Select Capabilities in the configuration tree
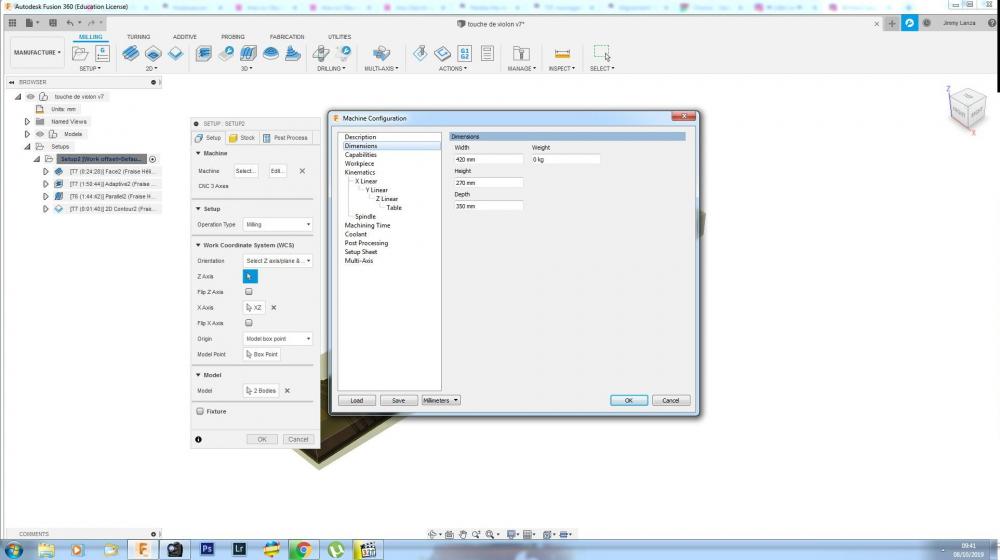 point(360,155)
